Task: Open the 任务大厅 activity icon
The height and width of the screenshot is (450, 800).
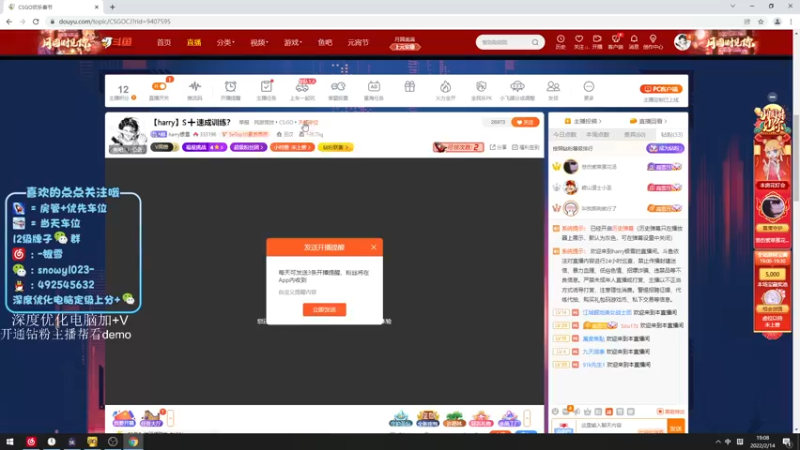Action: (151, 418)
